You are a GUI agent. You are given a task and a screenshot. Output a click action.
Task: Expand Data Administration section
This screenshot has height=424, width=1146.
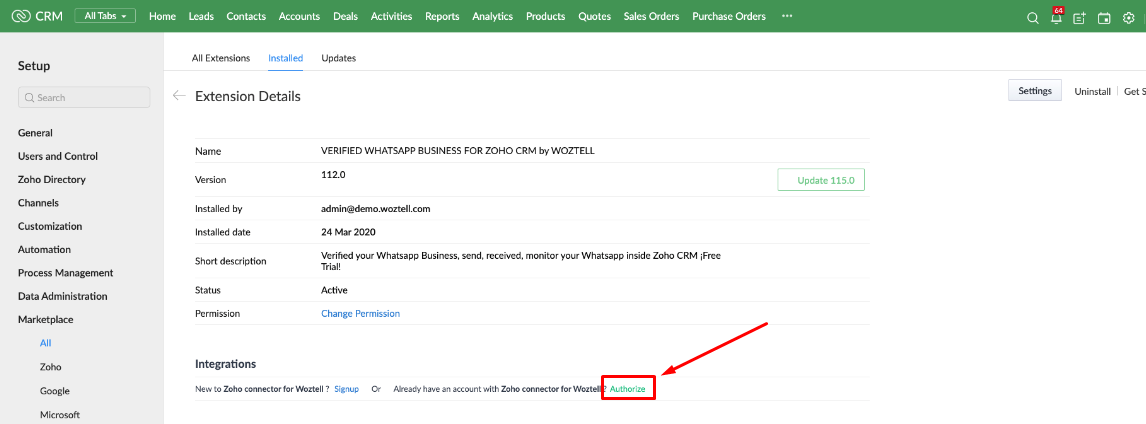(63, 296)
